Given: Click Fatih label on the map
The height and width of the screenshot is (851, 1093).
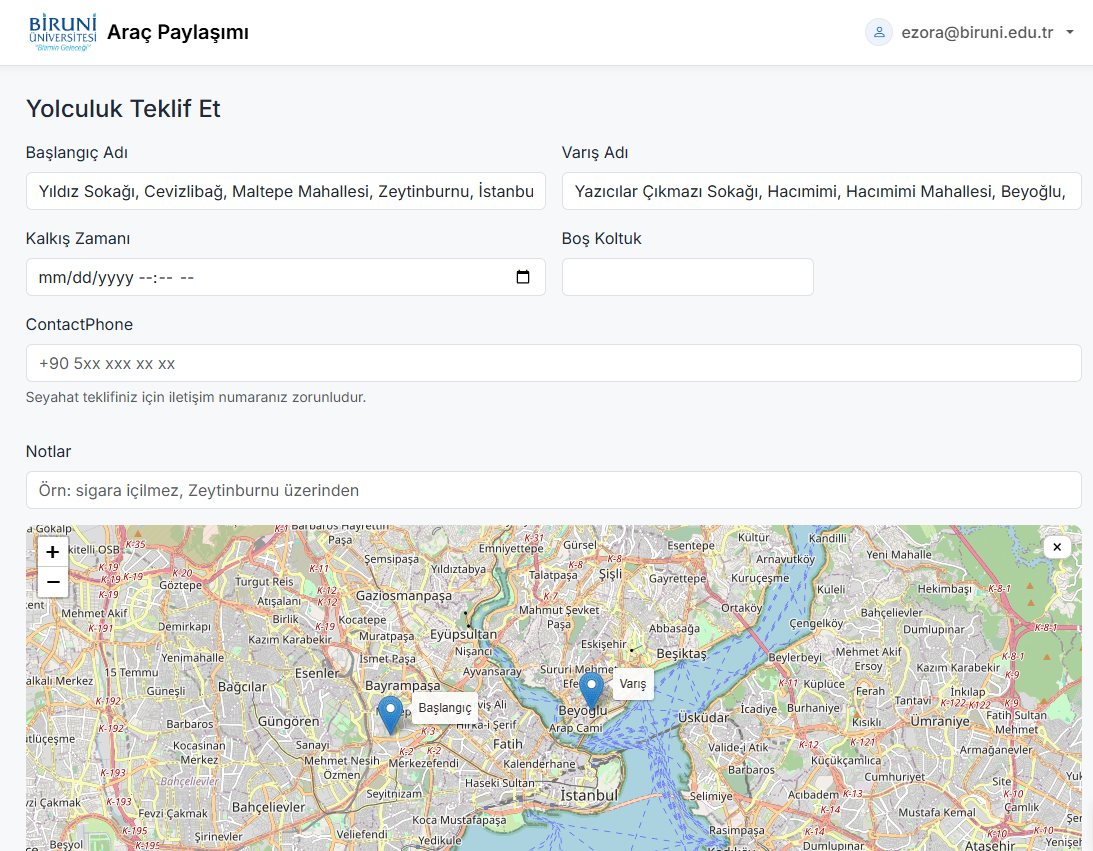Looking at the screenshot, I should tap(507, 744).
